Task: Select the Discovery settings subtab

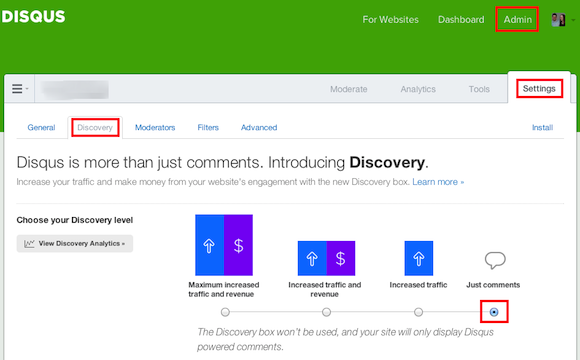Action: 95,128
